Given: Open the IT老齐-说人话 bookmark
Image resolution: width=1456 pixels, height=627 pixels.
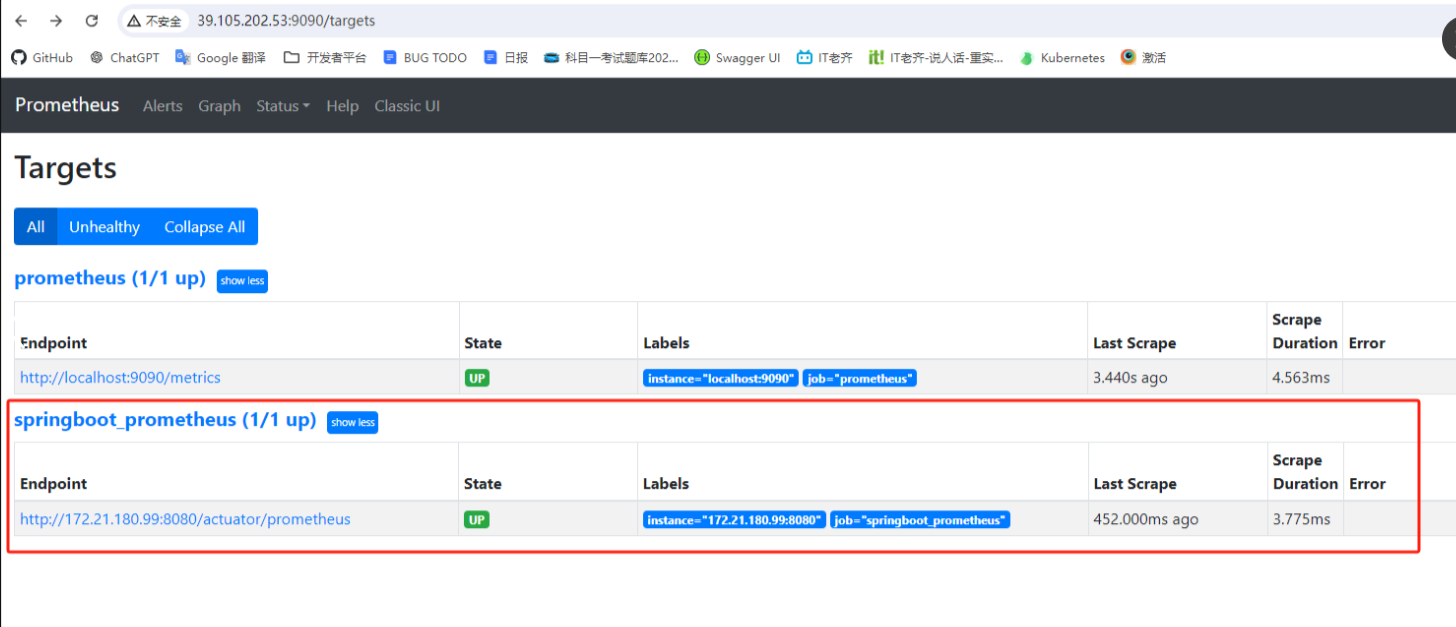Looking at the screenshot, I should 936,58.
